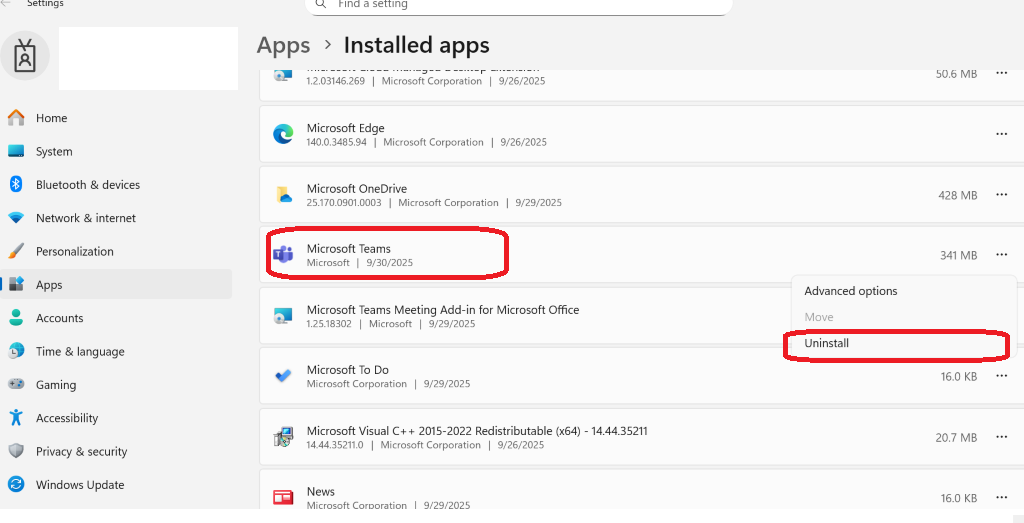Open more options for Microsoft OneDrive
The height and width of the screenshot is (523, 1024).
click(1001, 195)
